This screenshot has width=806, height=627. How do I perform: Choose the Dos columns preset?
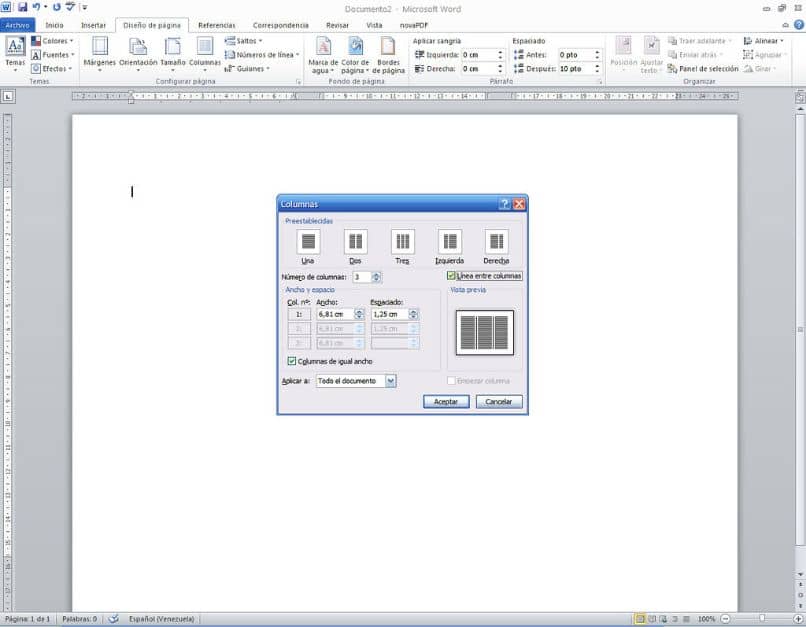pyautogui.click(x=355, y=246)
